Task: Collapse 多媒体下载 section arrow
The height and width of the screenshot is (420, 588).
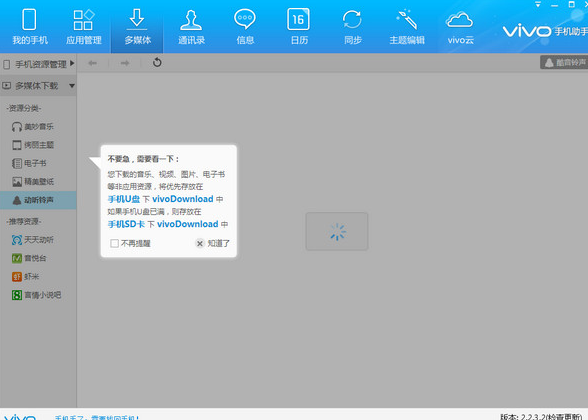Action: (x=72, y=86)
